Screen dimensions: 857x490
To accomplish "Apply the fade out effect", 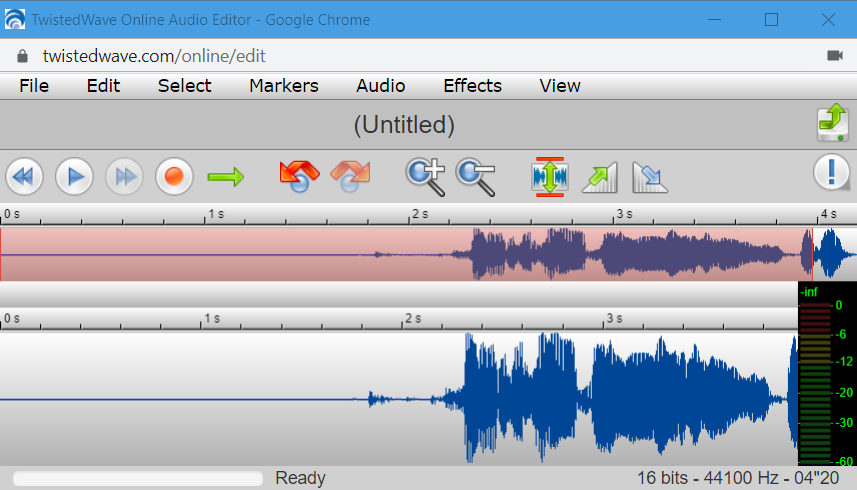I will tap(649, 177).
